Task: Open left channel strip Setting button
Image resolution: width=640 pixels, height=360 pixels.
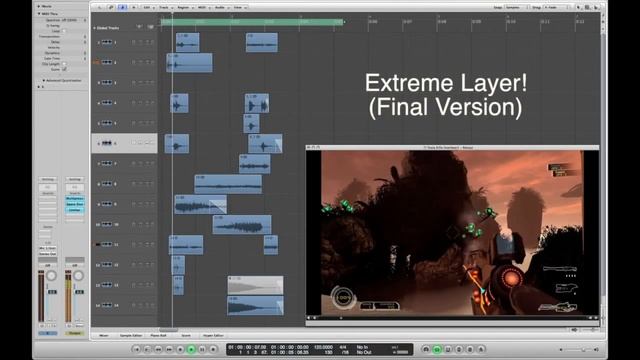Action: (48, 179)
